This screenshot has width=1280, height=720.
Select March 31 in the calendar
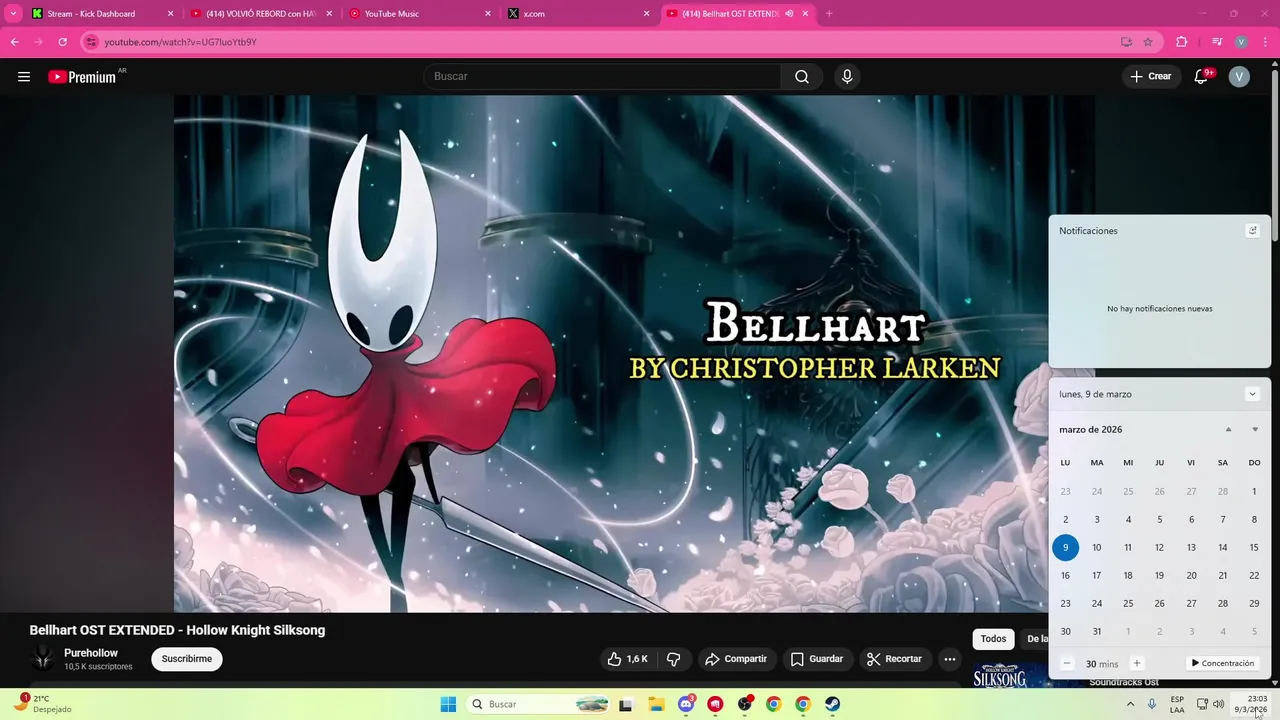[x=1097, y=631]
